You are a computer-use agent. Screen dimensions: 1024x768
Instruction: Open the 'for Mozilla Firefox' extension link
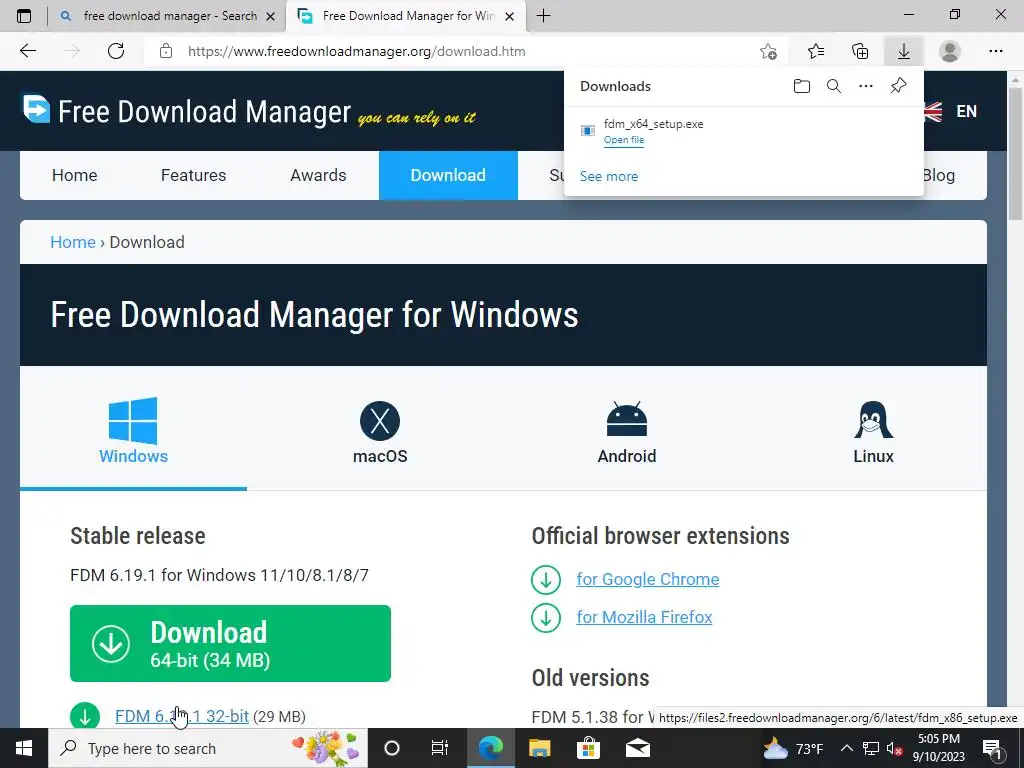coord(644,617)
